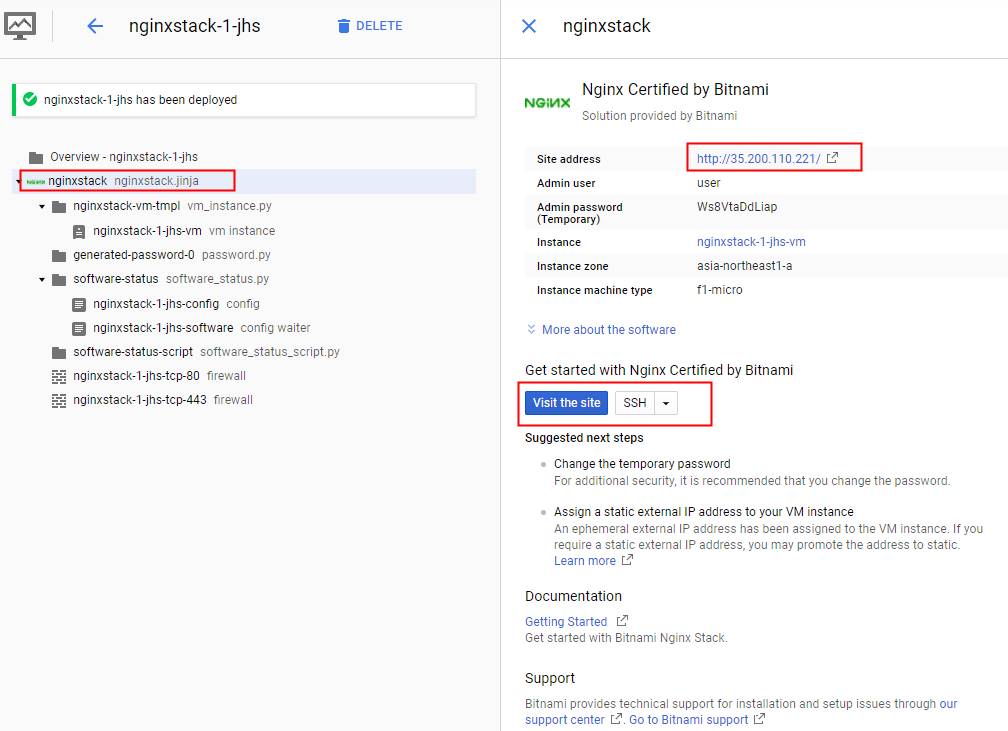The image size is (1008, 731).
Task: Select nginxstack-vm-tmpl vm_instance.py row
Action: (172, 206)
